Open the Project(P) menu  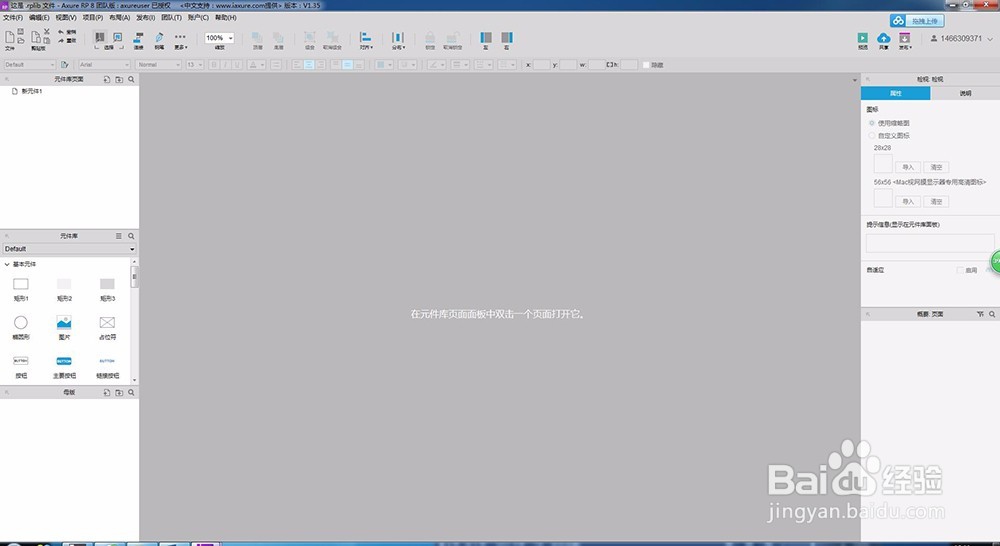92,18
